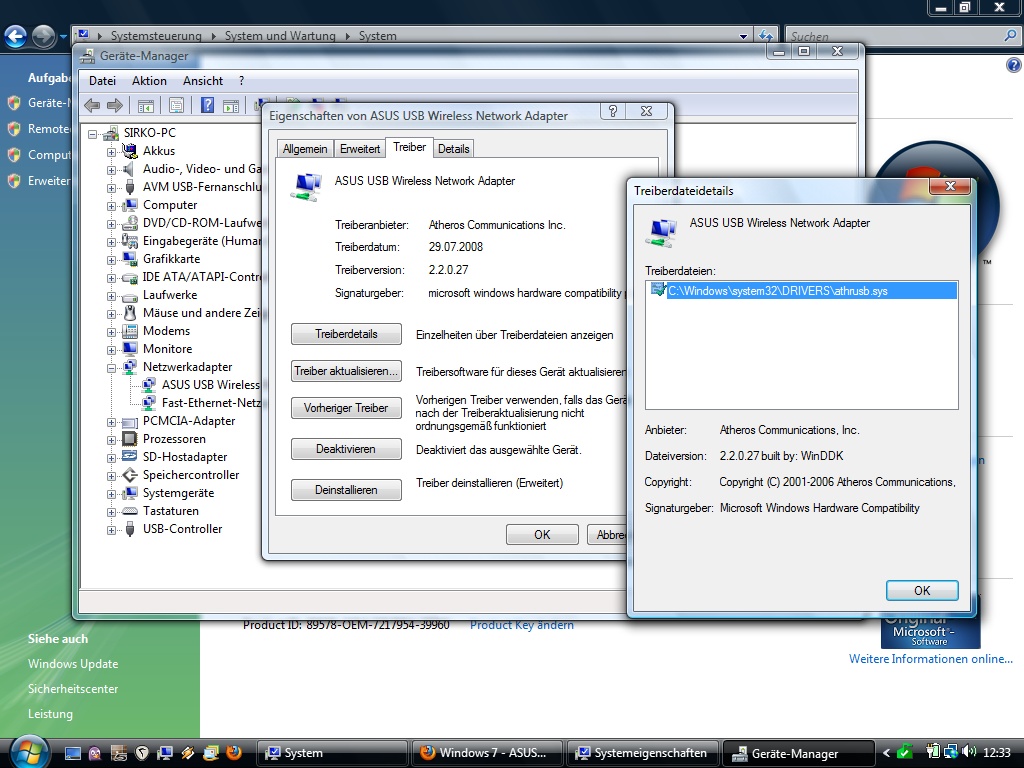Select athrusb.sys in the Treiberdateien list

[802, 291]
